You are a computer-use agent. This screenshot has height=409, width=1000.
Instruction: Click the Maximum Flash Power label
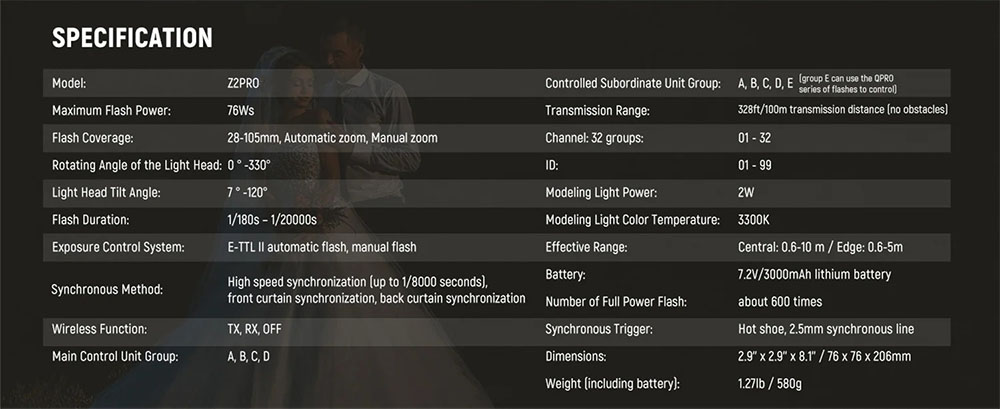[112, 110]
